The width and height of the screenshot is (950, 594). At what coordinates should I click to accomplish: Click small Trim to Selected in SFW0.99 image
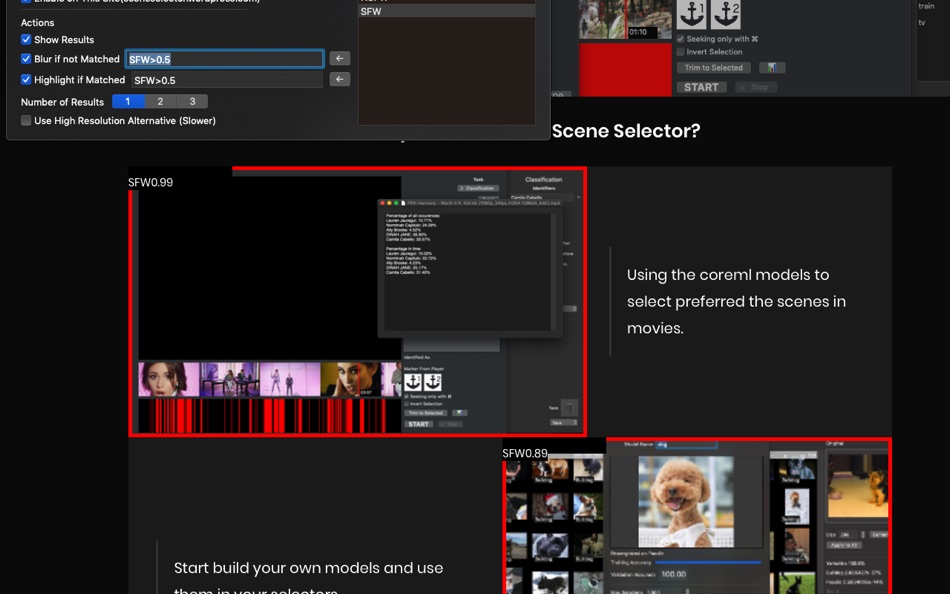425,413
